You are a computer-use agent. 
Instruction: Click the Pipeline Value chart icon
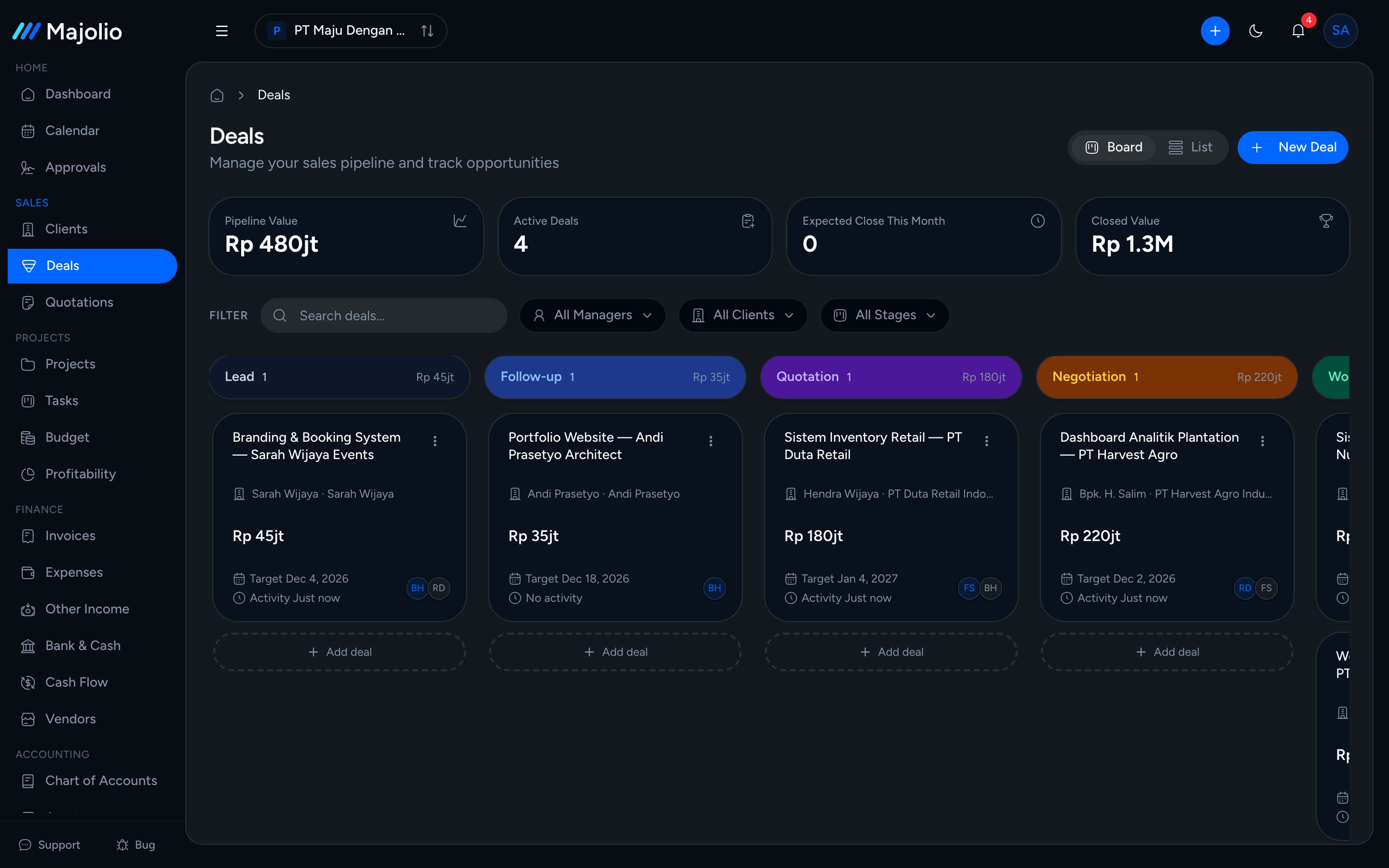(460, 221)
